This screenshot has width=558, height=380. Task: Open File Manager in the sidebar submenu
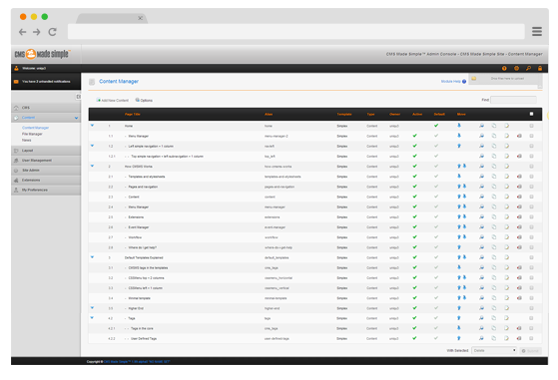point(32,134)
